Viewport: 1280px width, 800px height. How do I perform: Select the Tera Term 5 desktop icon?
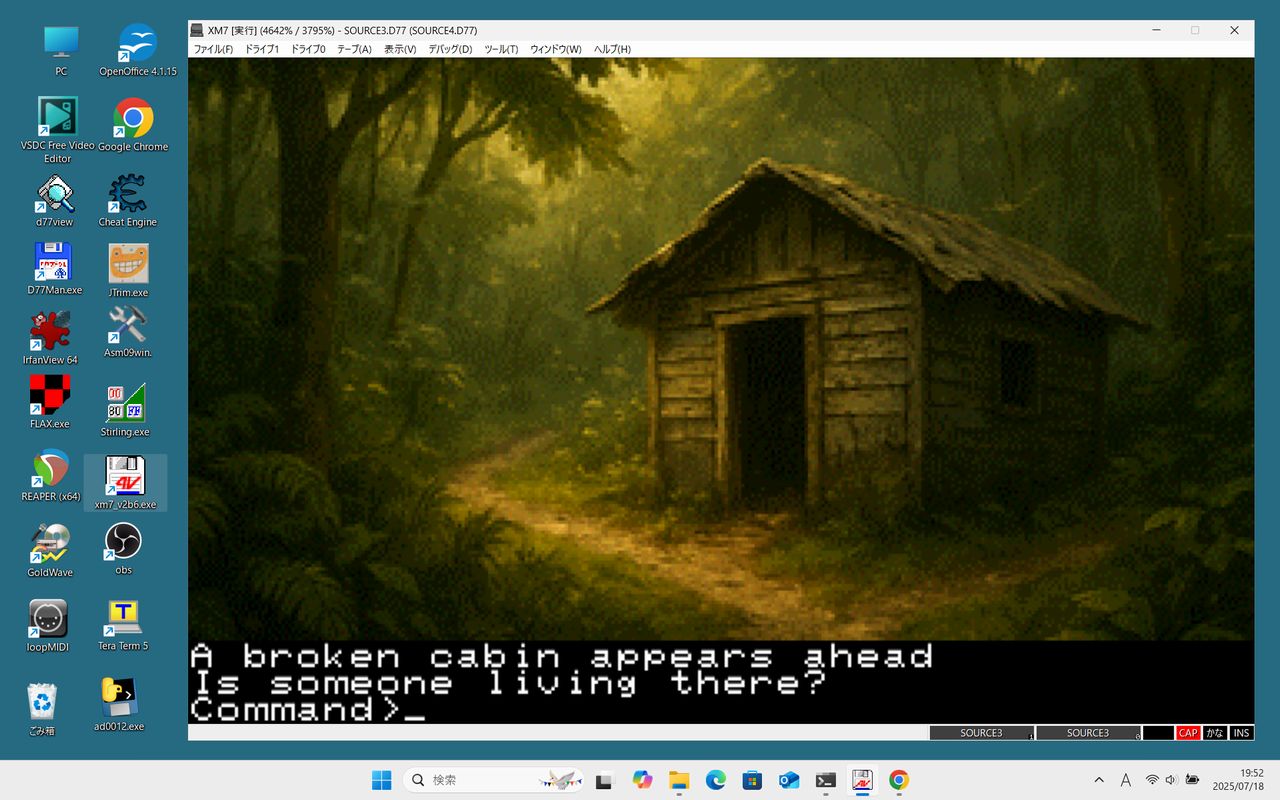[x=123, y=625]
